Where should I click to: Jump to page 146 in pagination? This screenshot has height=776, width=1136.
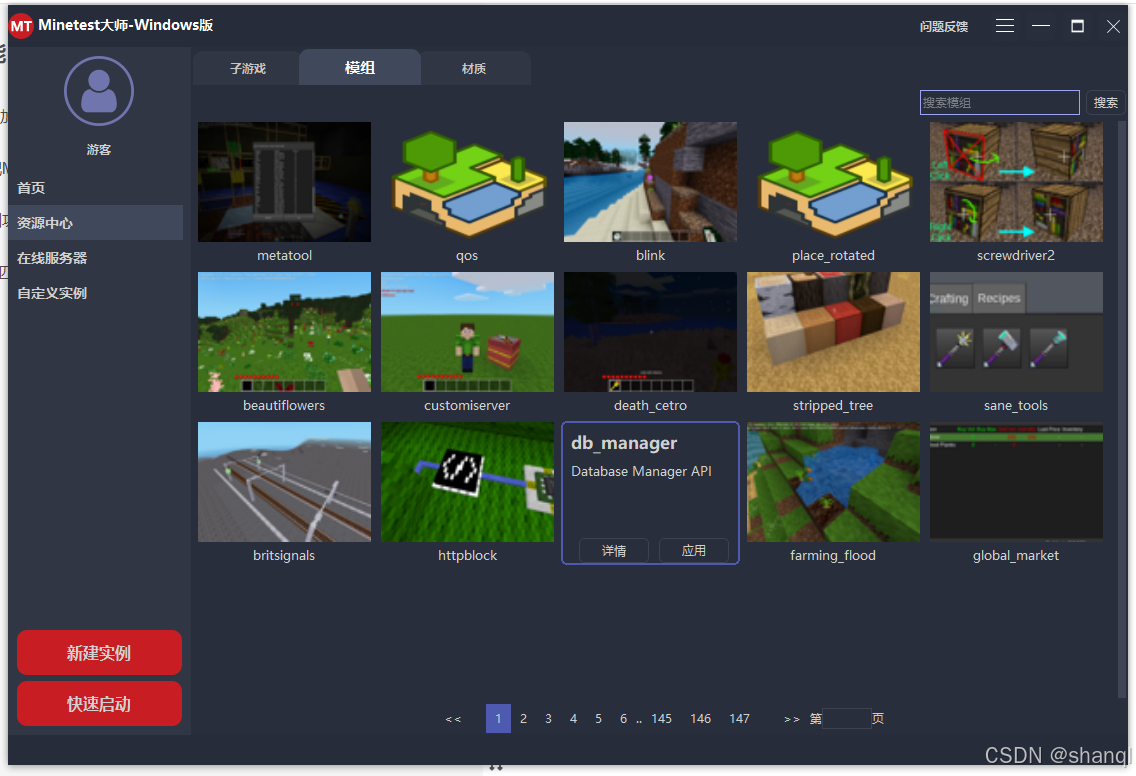coord(701,719)
